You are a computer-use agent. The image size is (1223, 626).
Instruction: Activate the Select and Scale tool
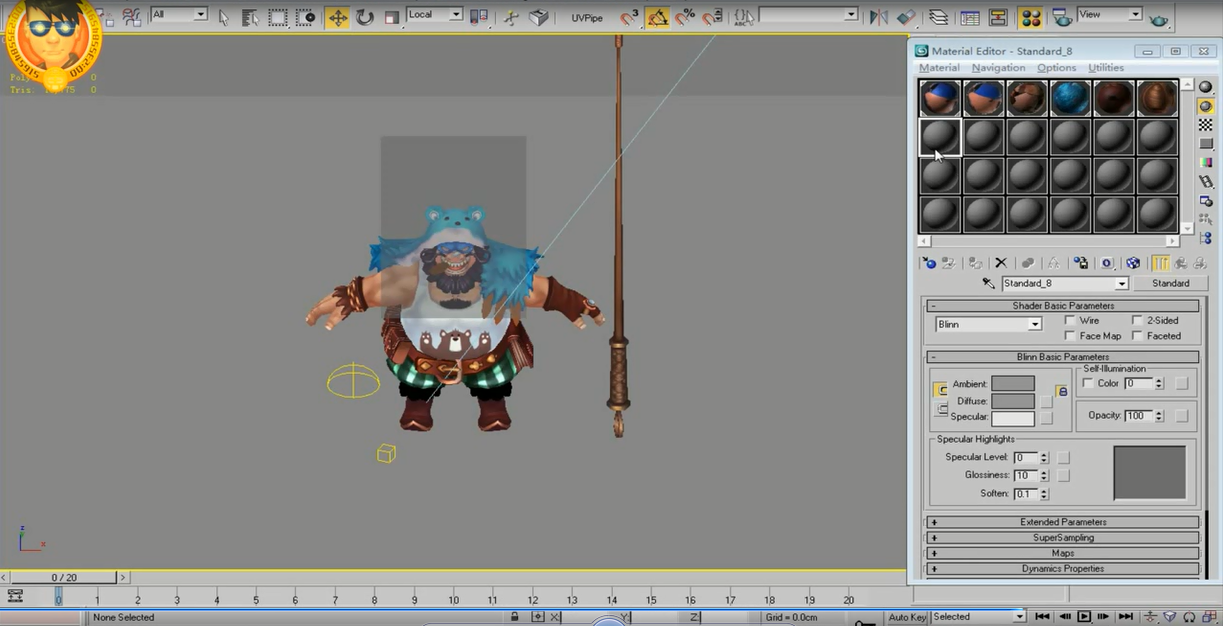[x=392, y=17]
